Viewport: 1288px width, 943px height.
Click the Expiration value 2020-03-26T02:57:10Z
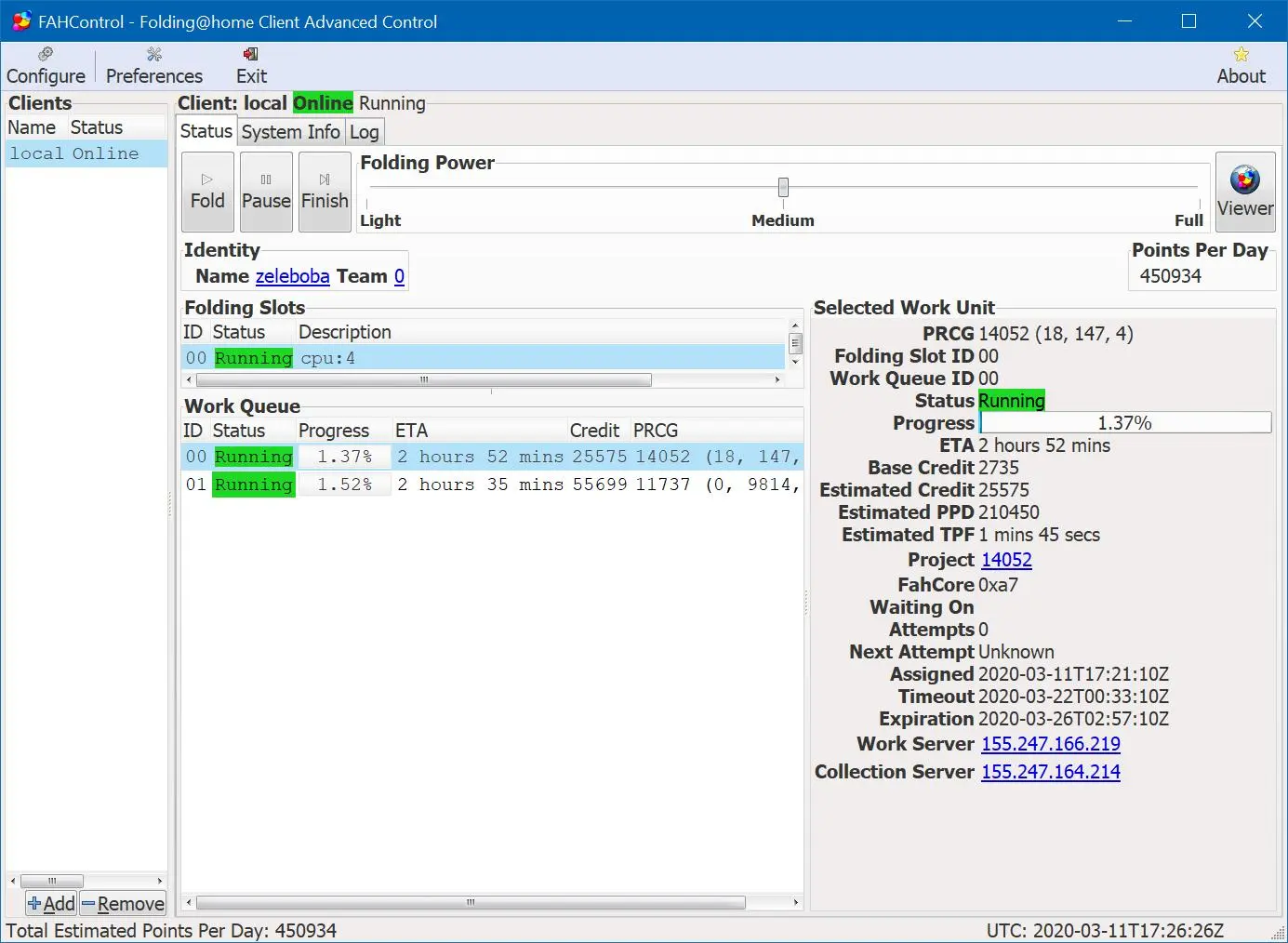pos(1074,719)
